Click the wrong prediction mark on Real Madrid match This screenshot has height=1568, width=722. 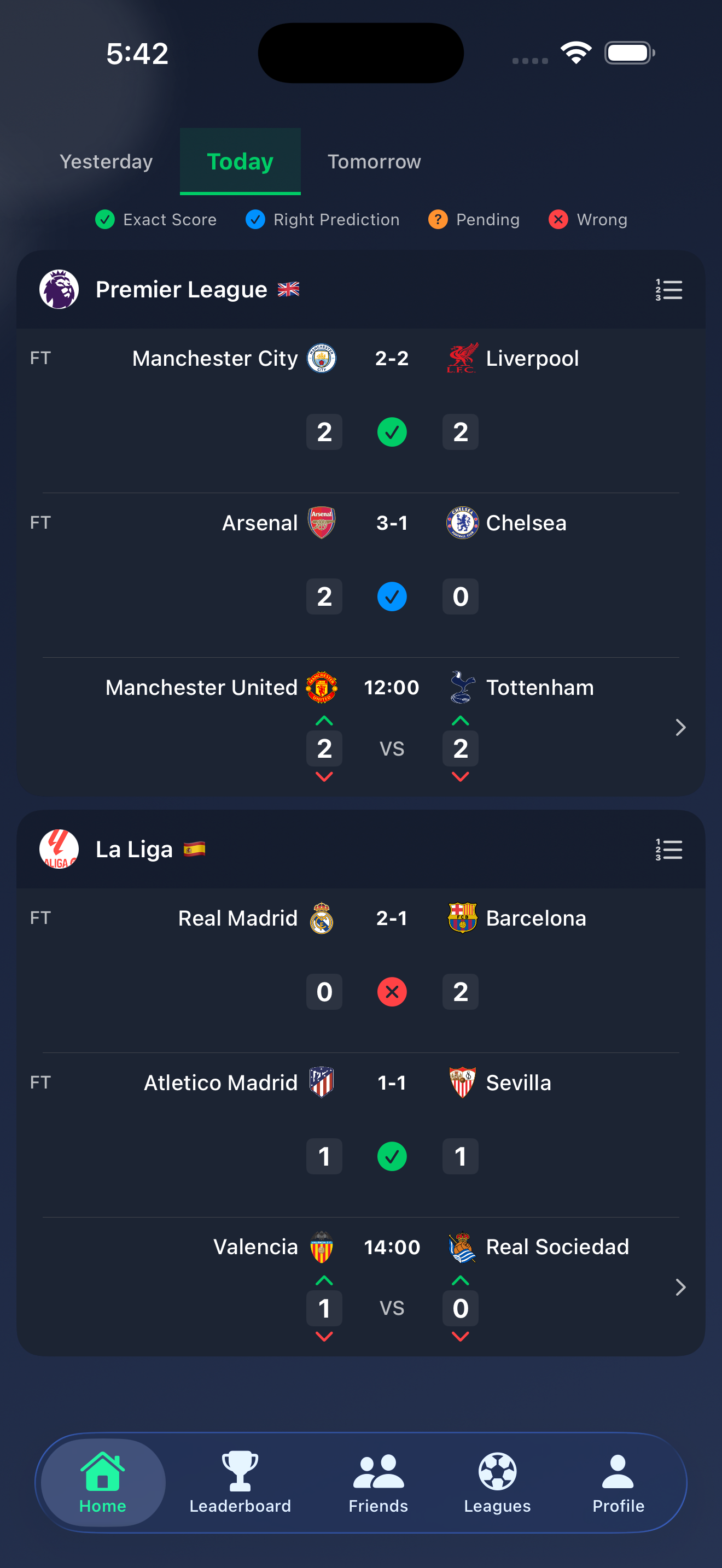coord(392,992)
